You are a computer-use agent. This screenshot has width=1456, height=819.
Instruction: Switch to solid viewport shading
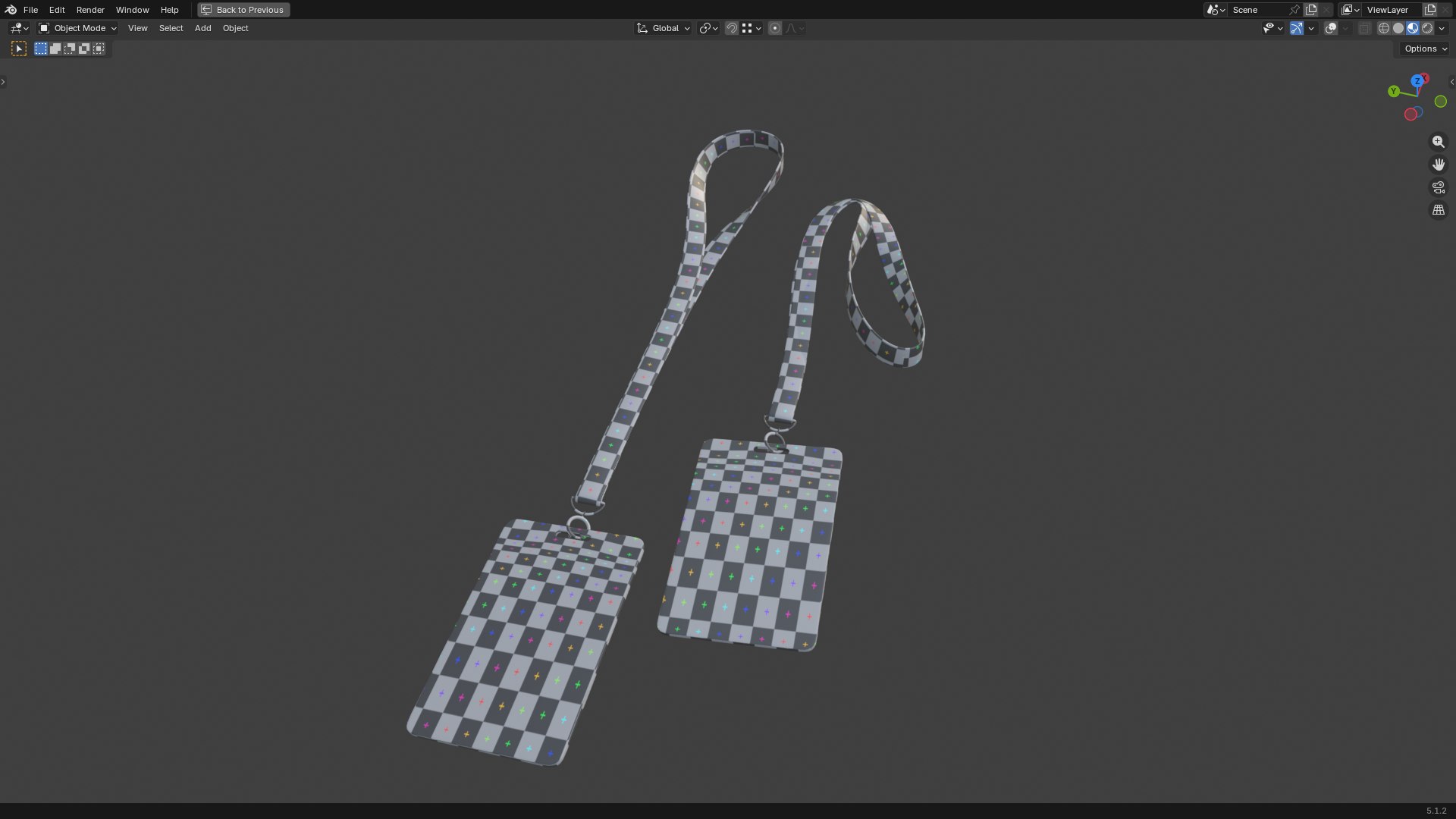tap(1398, 28)
